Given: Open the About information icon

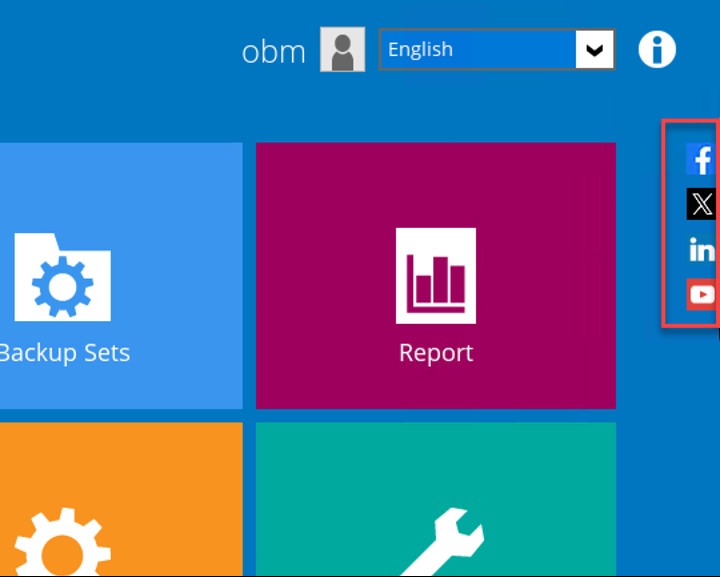Looking at the screenshot, I should 657,49.
